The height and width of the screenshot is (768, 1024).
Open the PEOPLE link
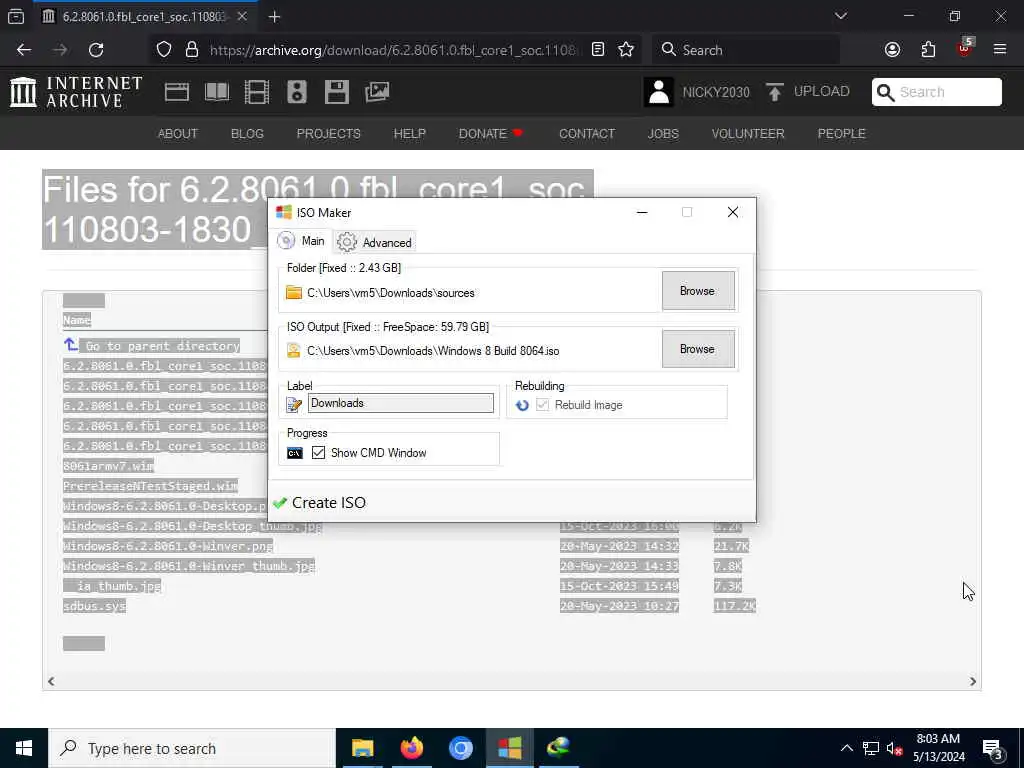pyautogui.click(x=841, y=133)
